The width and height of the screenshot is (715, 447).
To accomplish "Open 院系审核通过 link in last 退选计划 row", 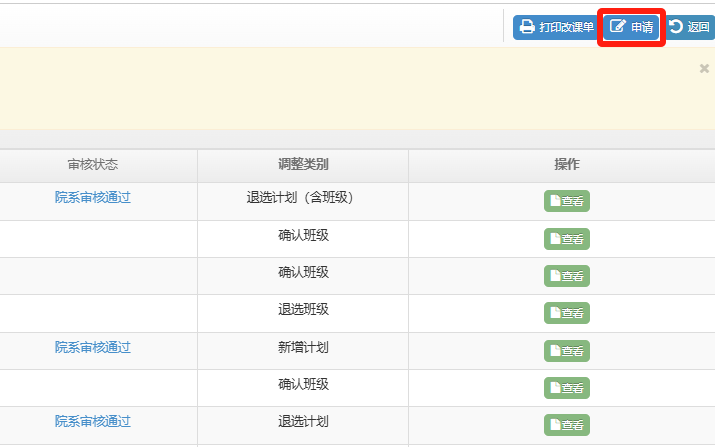I will click(93, 421).
